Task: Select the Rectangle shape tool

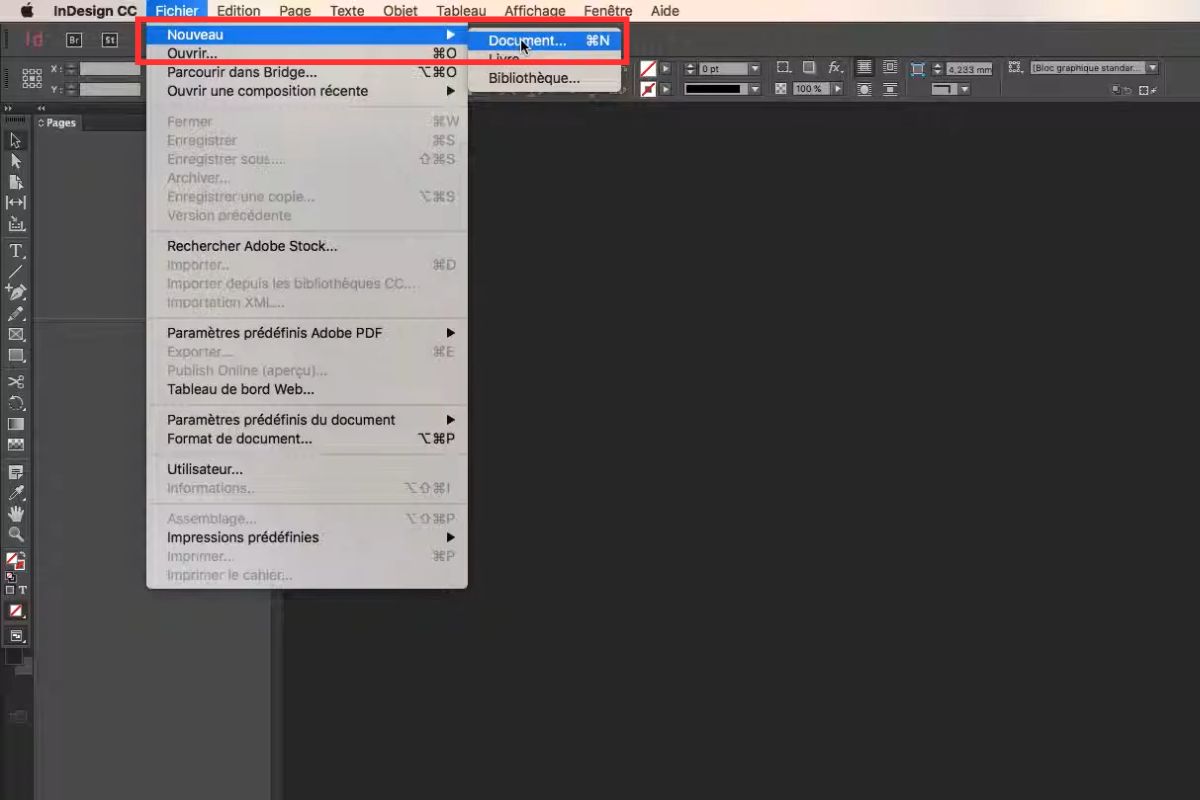Action: pos(16,355)
